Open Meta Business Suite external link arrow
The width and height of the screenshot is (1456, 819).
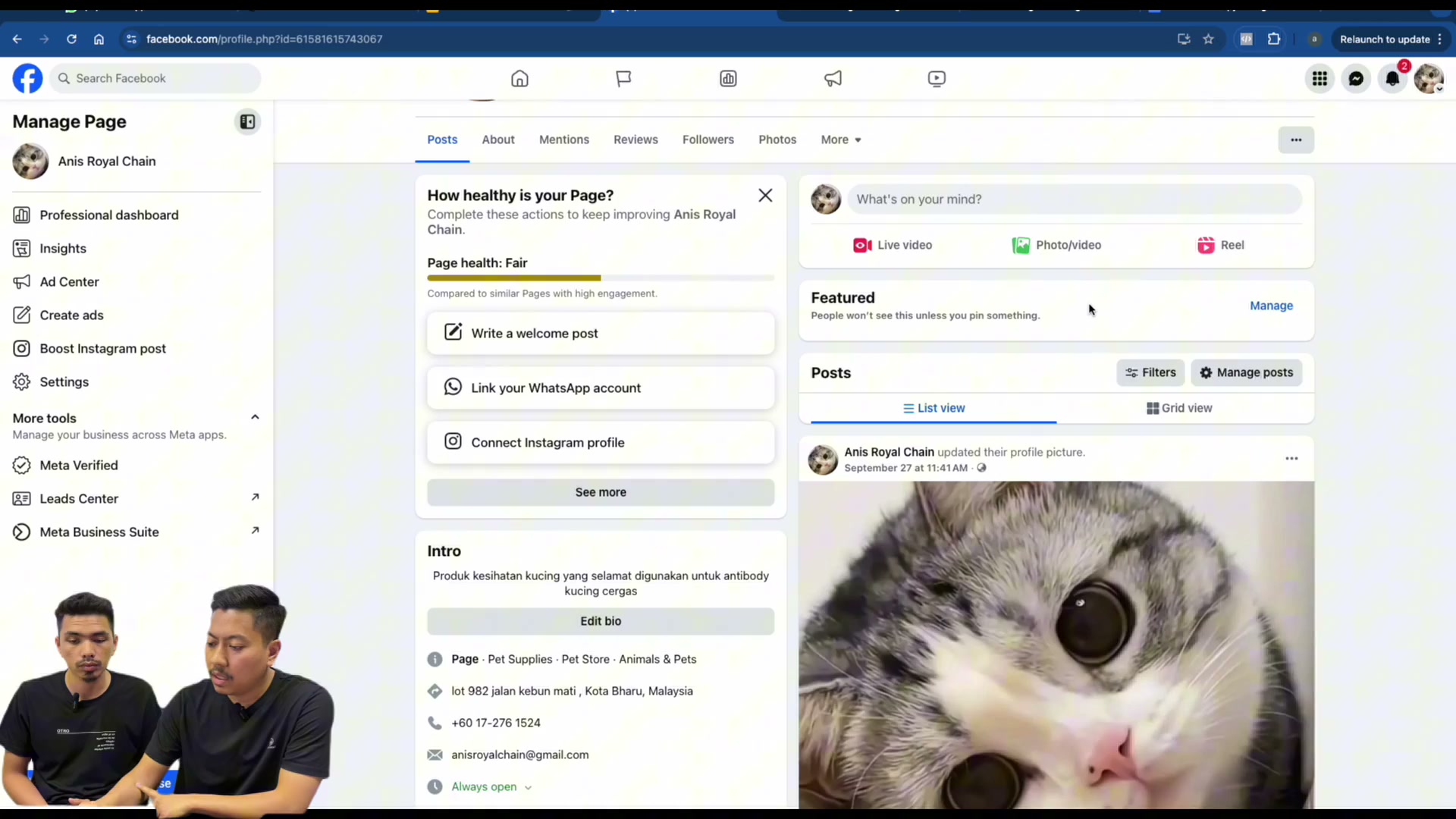pos(255,531)
